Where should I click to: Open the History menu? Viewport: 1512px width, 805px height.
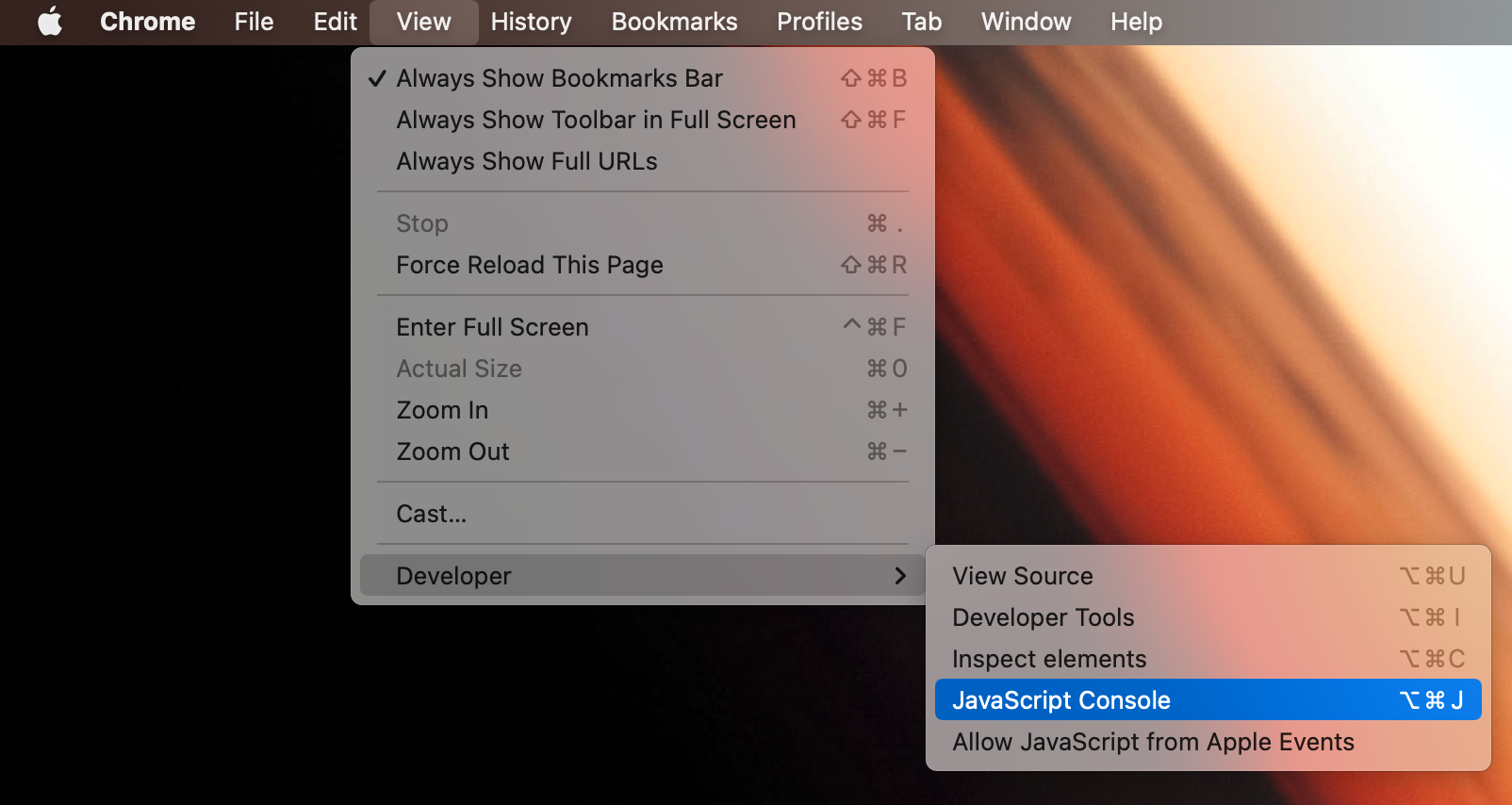[532, 22]
